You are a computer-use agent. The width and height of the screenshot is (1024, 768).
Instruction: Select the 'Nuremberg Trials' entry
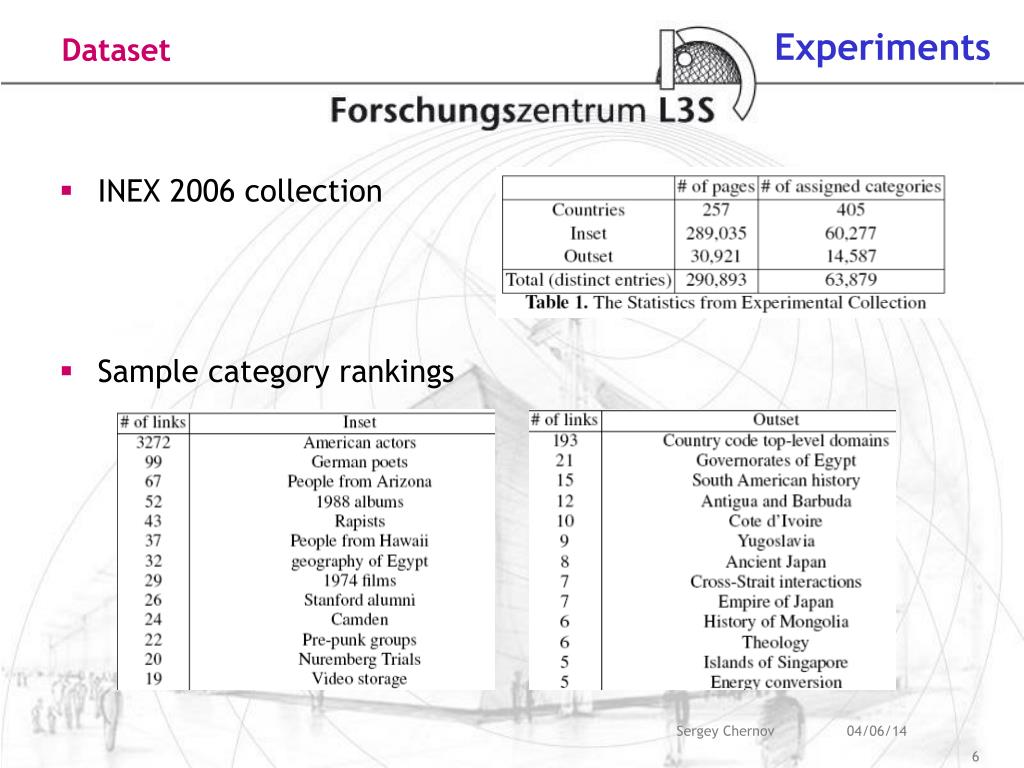(359, 659)
